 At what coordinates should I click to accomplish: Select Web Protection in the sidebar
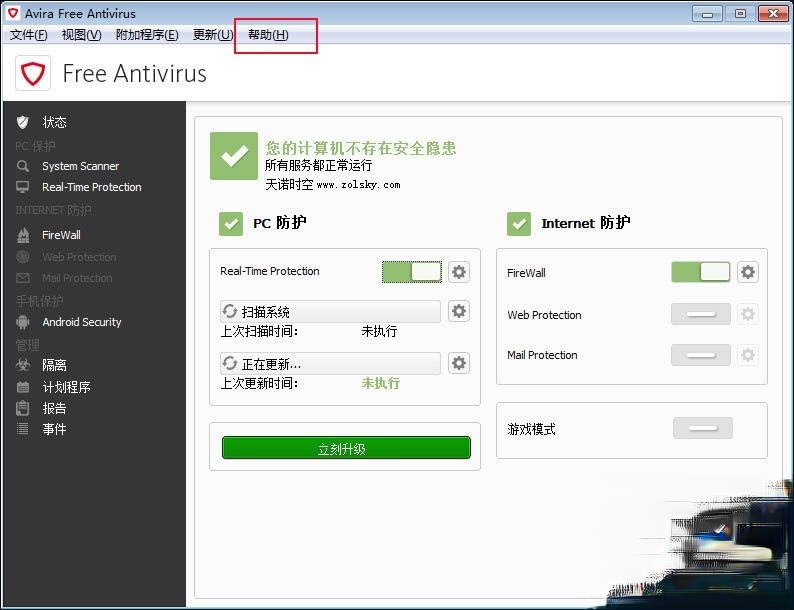coord(80,257)
